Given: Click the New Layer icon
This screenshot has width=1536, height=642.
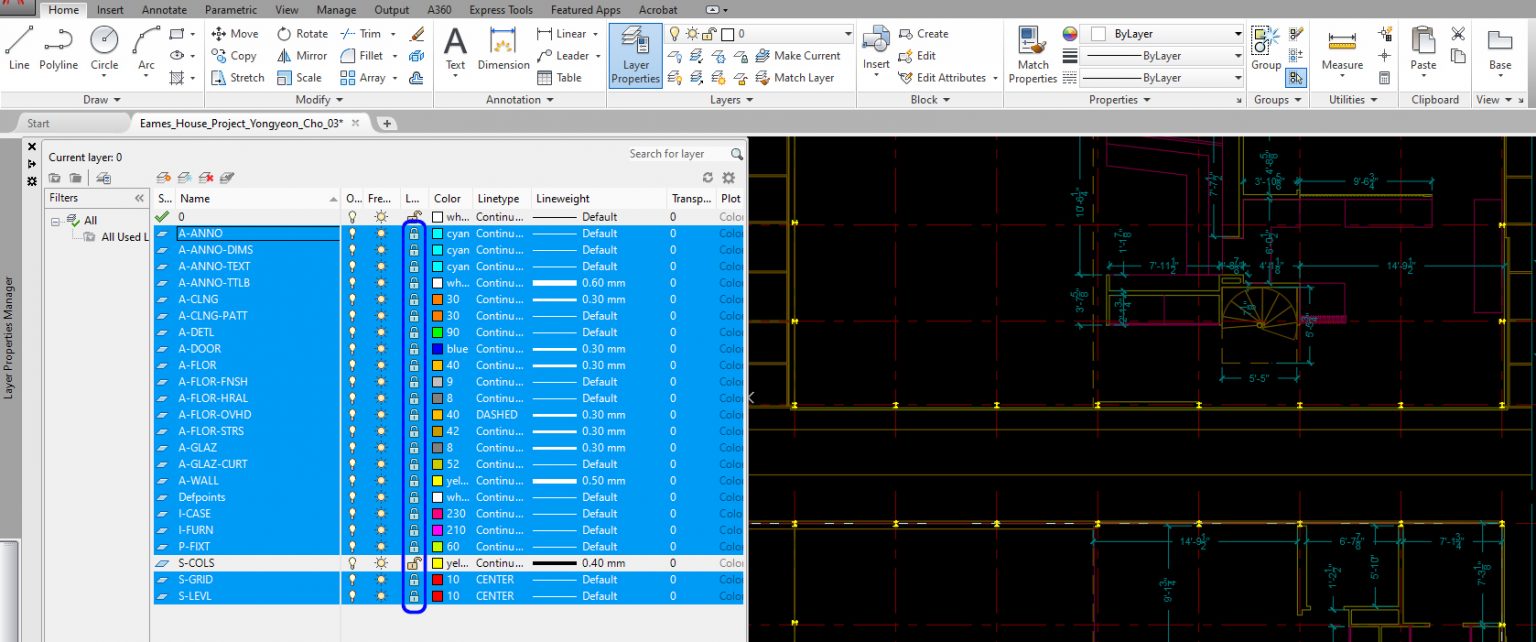Looking at the screenshot, I should pyautogui.click(x=163, y=177).
